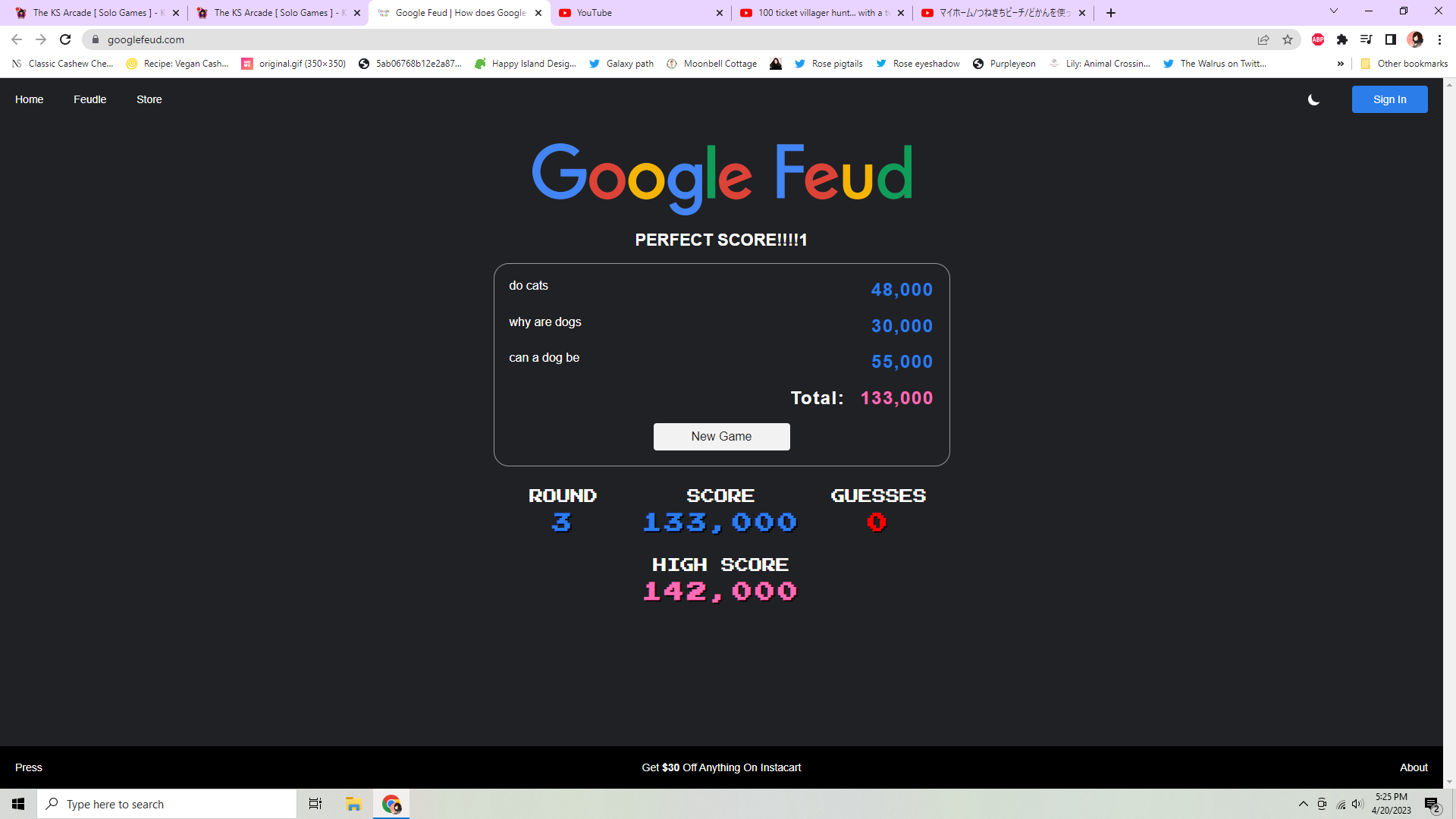Open a new browser tab

(1111, 13)
